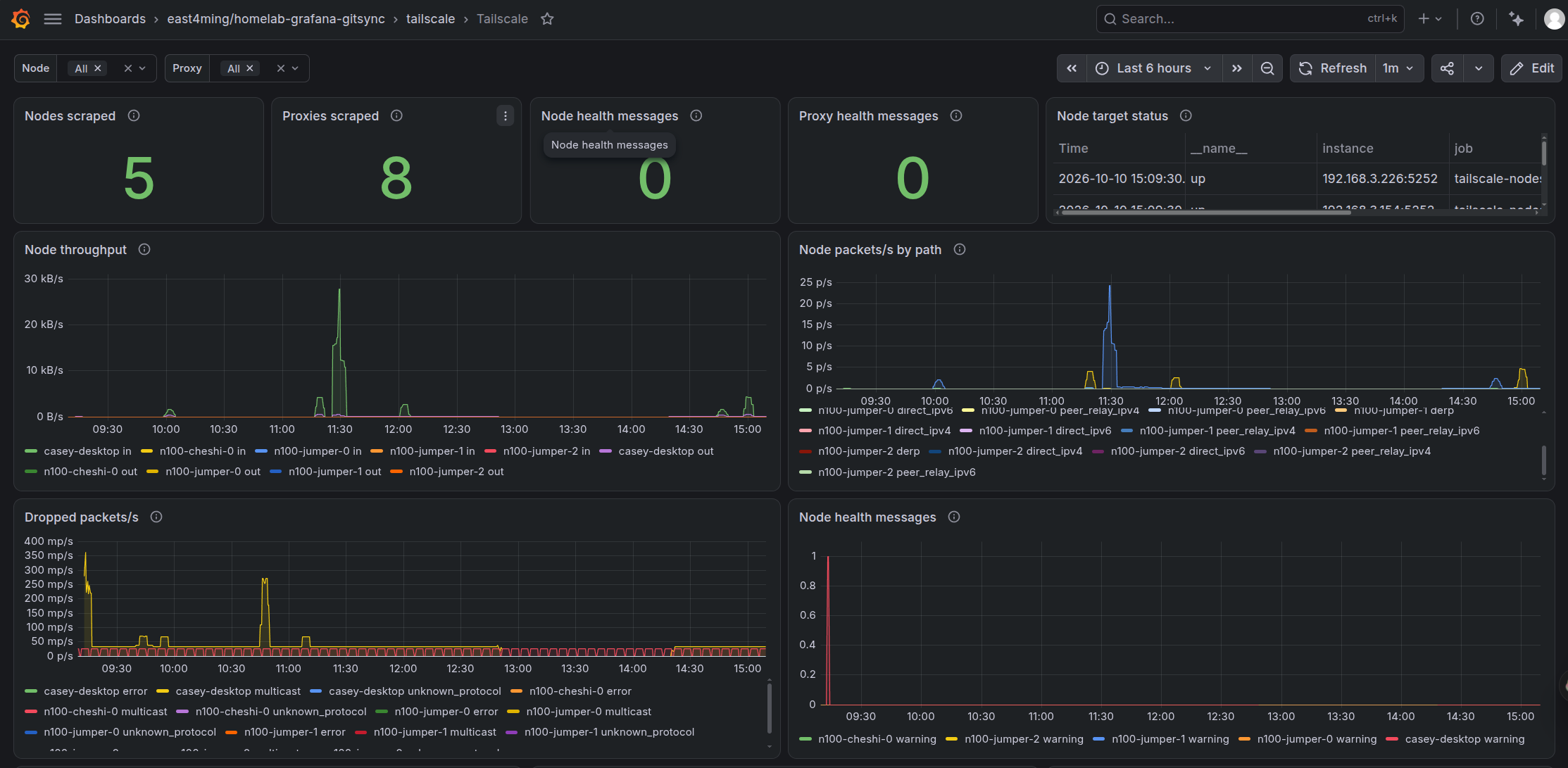Clear the Proxy variable selection
Viewport: 1568px width, 768px height.
(280, 68)
